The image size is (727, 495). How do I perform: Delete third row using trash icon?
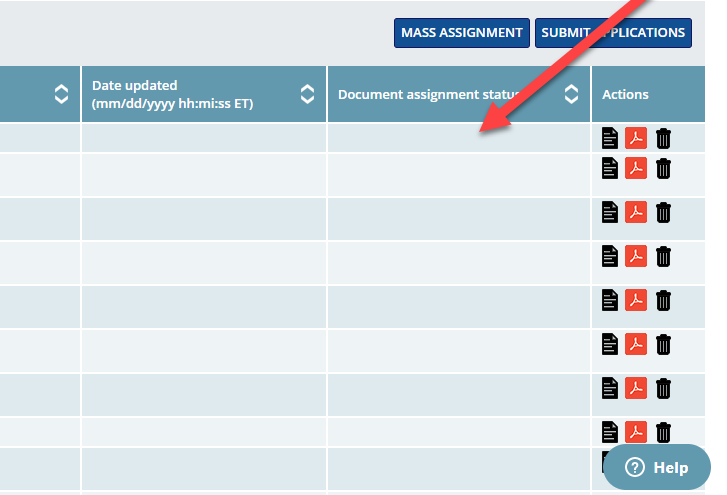click(x=663, y=212)
